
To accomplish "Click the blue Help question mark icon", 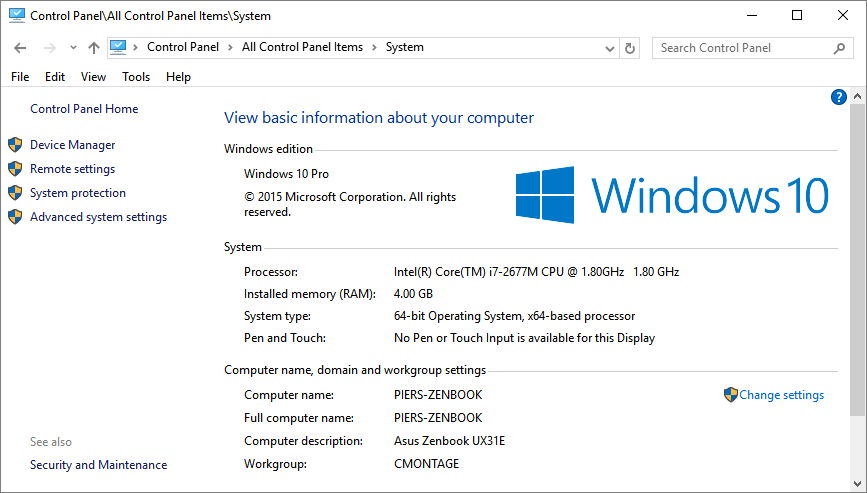I will pyautogui.click(x=839, y=97).
